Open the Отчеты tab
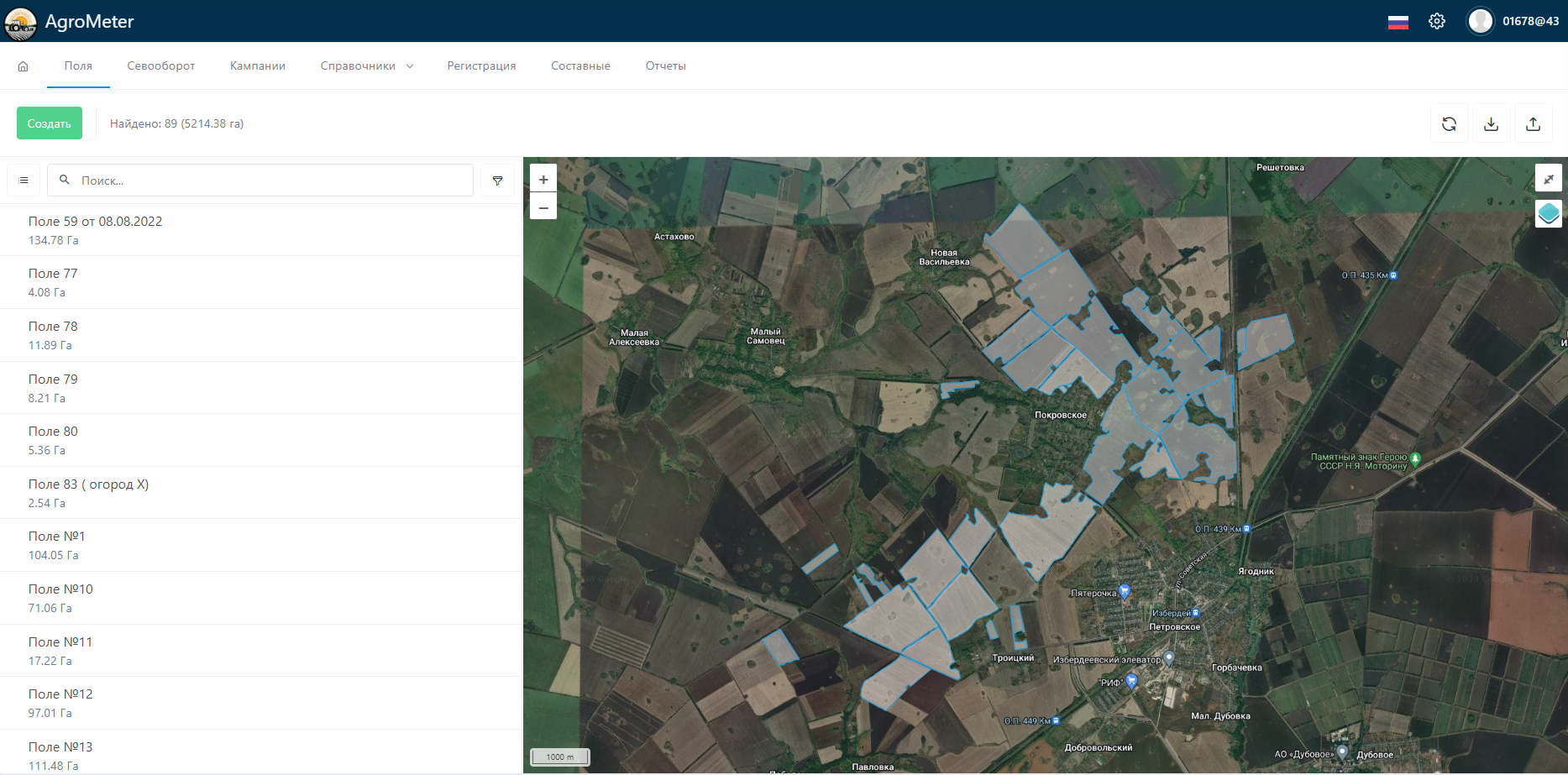 665,66
